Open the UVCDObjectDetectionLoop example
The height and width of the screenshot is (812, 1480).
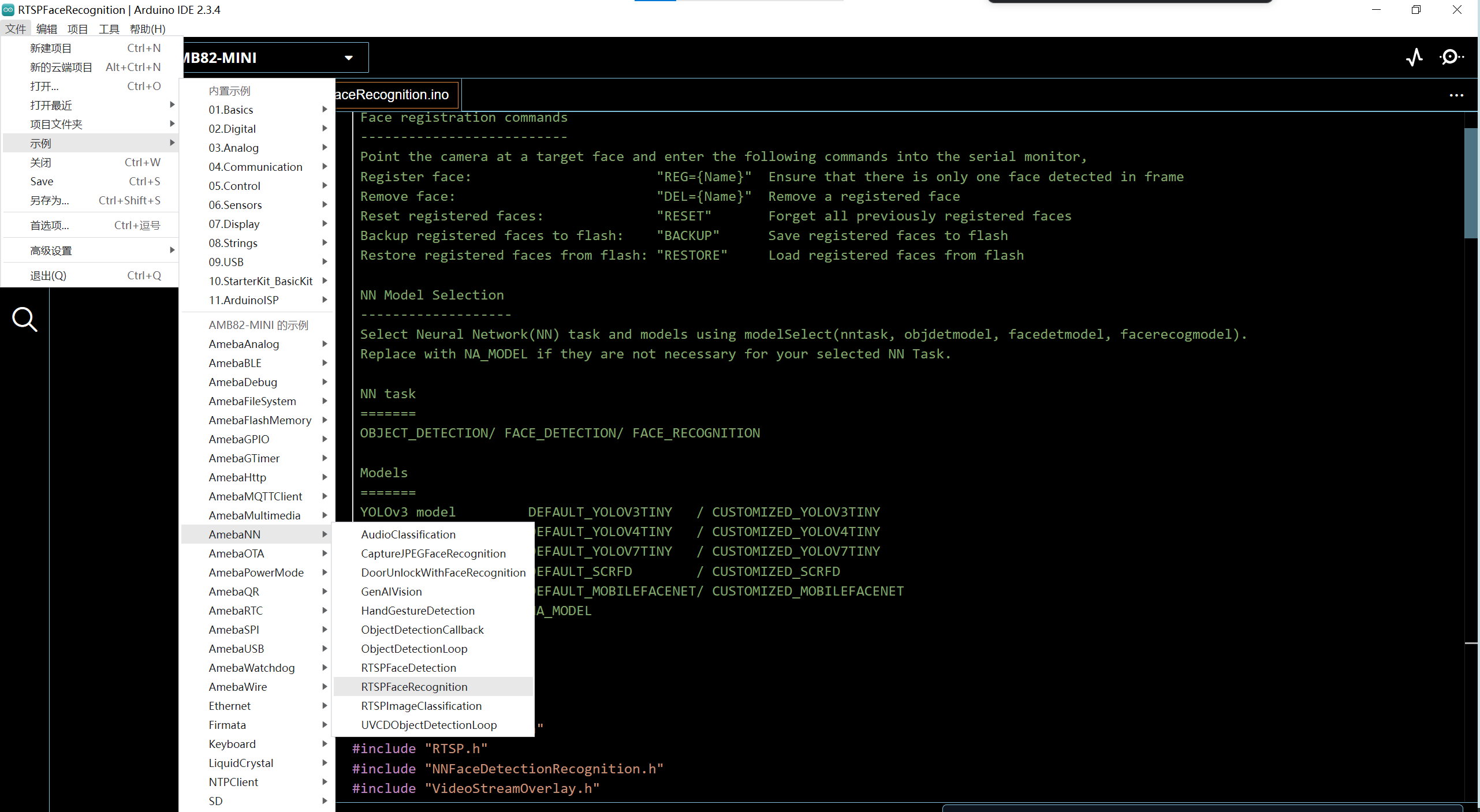click(x=434, y=725)
